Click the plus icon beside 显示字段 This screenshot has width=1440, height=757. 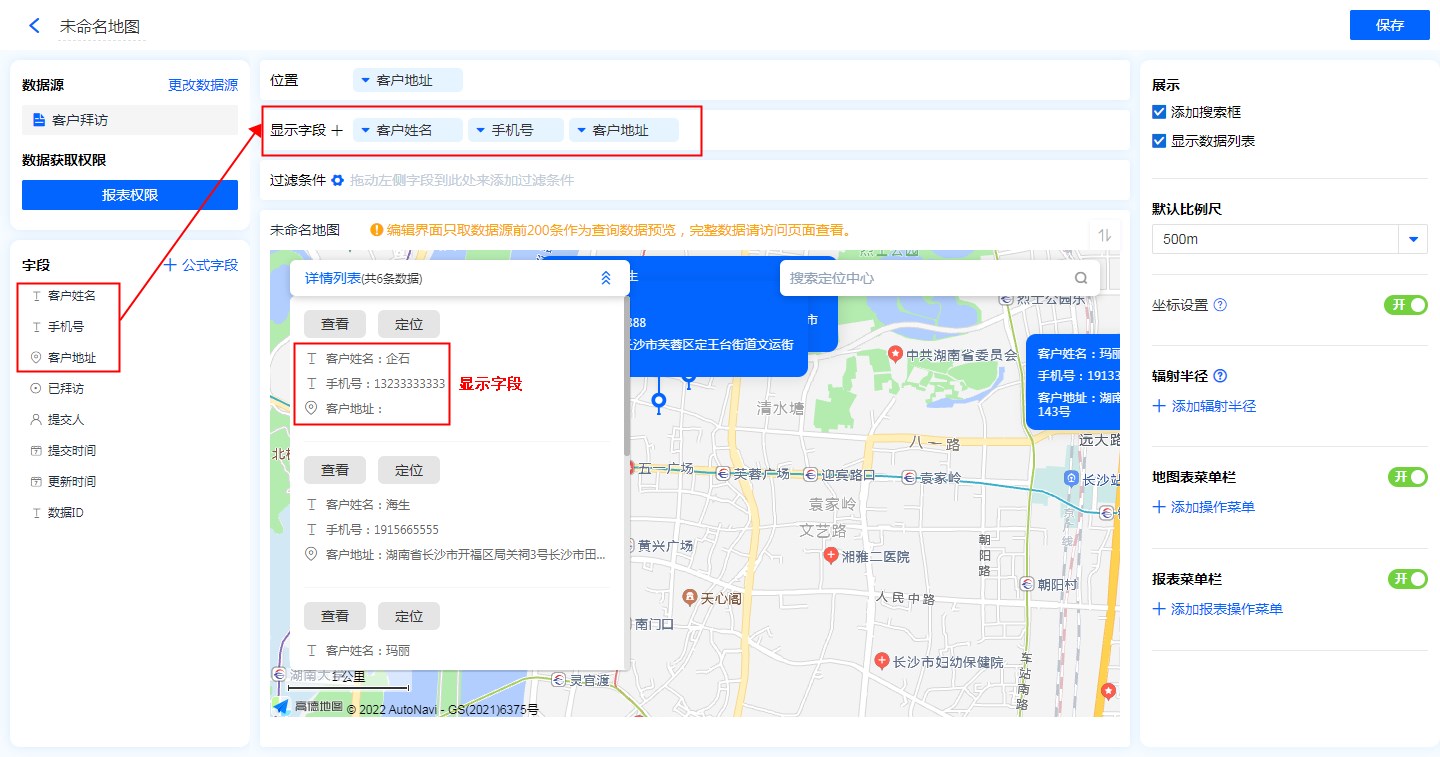(x=337, y=130)
